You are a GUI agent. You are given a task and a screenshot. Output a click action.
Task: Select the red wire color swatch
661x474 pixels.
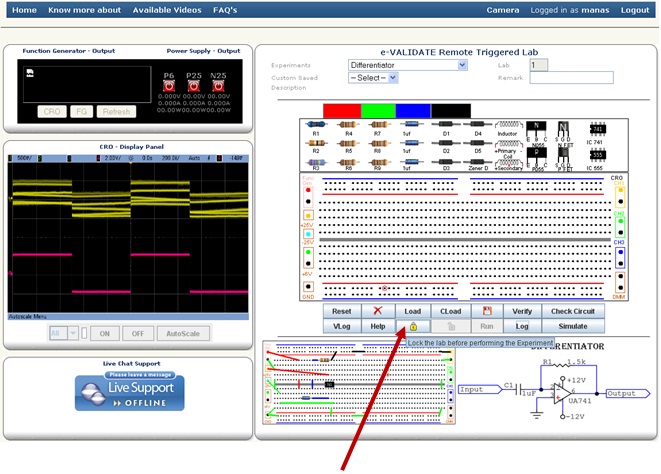coord(341,109)
